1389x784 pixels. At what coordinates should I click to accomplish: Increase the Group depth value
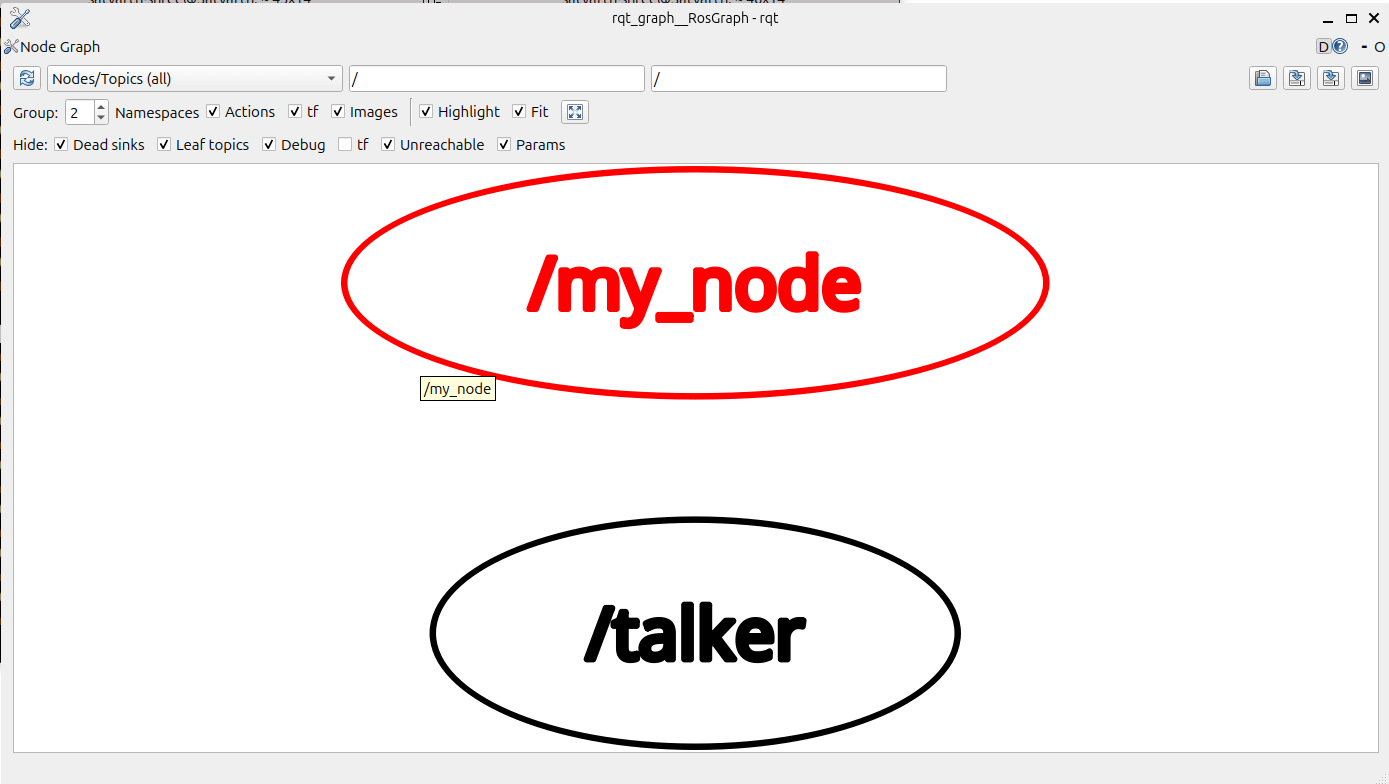point(101,106)
